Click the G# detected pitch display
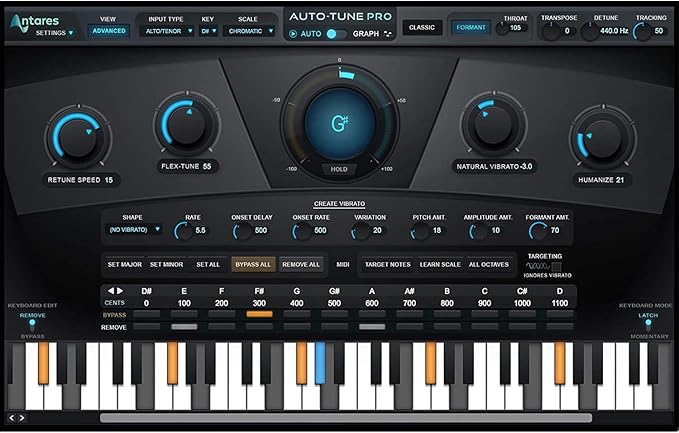Image resolution: width=679 pixels, height=433 pixels. 340,124
